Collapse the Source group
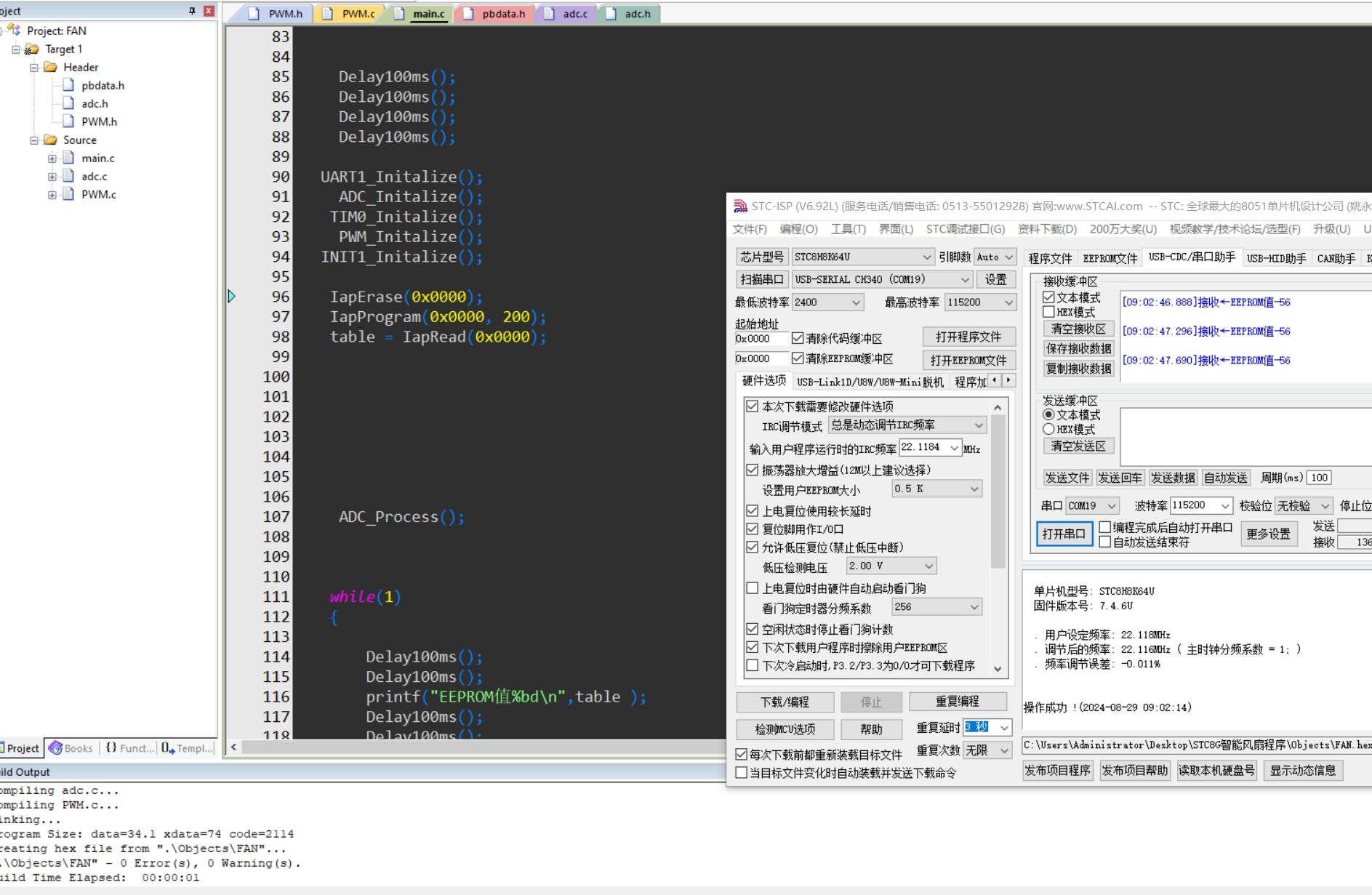The width and height of the screenshot is (1372, 895). pos(34,140)
